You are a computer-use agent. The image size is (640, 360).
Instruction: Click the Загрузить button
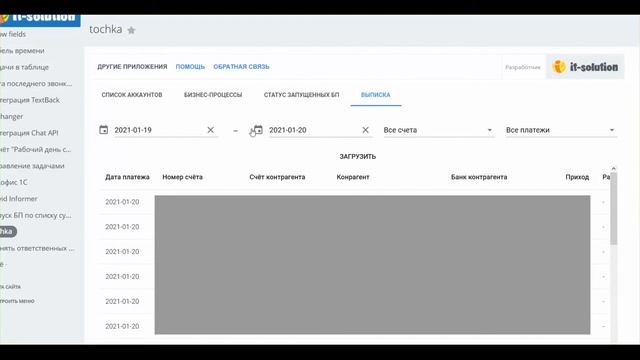tap(358, 156)
